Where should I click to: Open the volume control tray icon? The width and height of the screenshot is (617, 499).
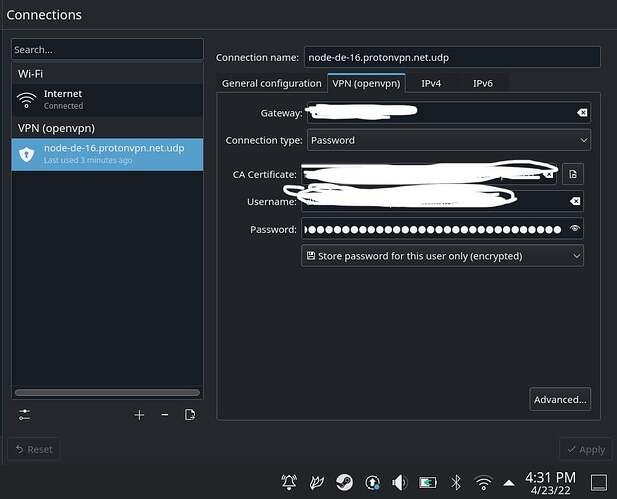pos(400,482)
